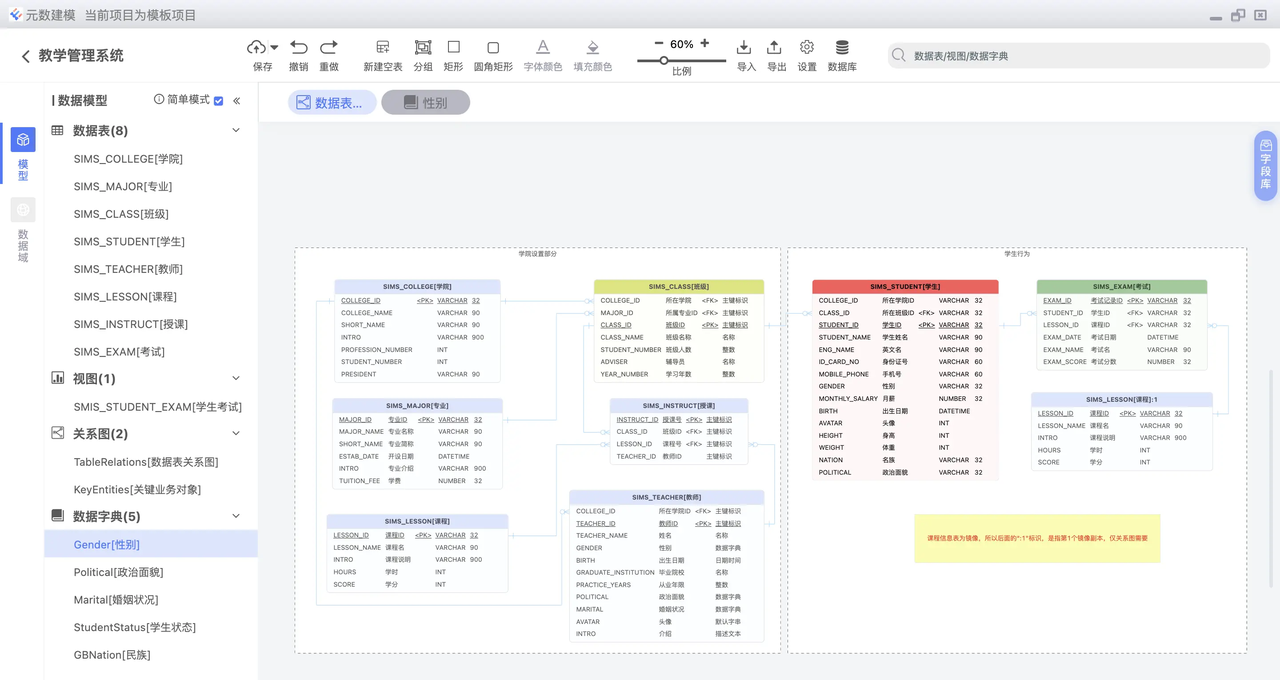Viewport: 1280px width, 680px height.
Task: Open the save button dropdown arrow
Action: (272, 47)
